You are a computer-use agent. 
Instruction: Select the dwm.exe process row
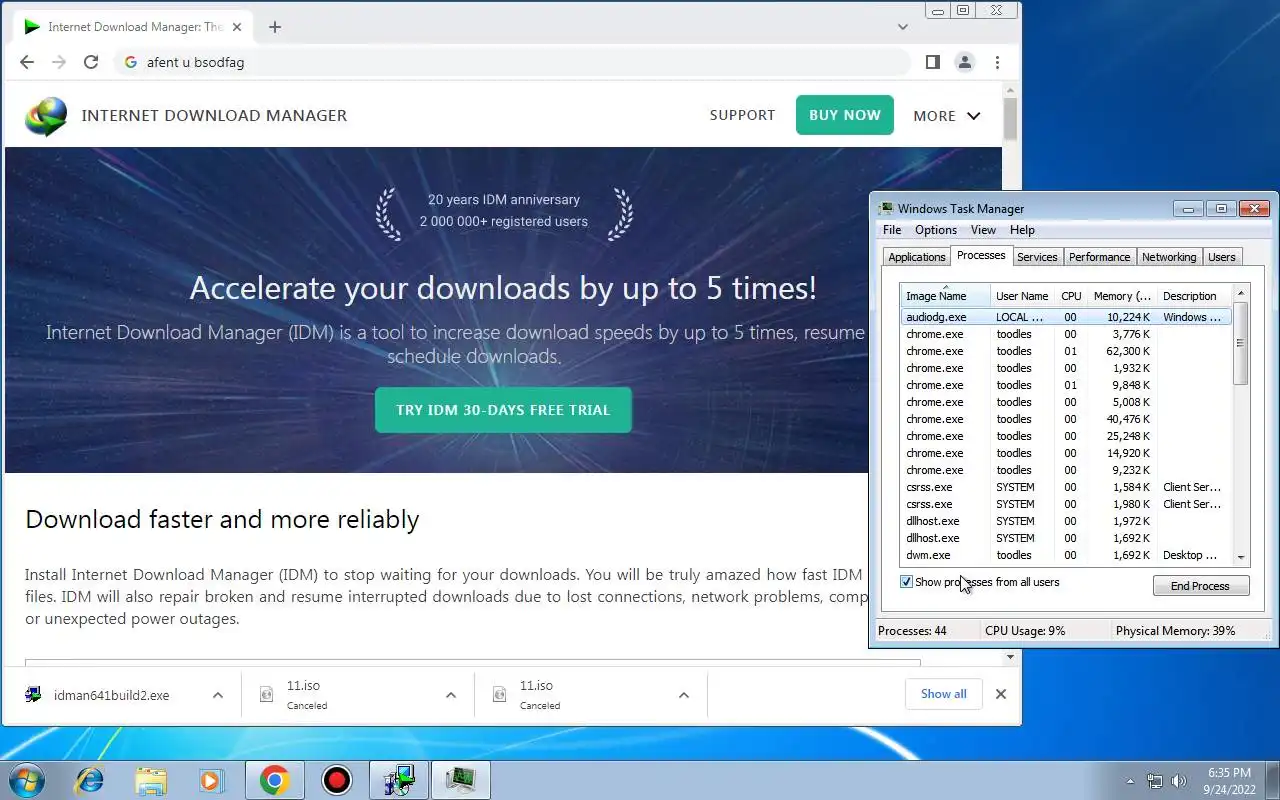tap(1066, 555)
